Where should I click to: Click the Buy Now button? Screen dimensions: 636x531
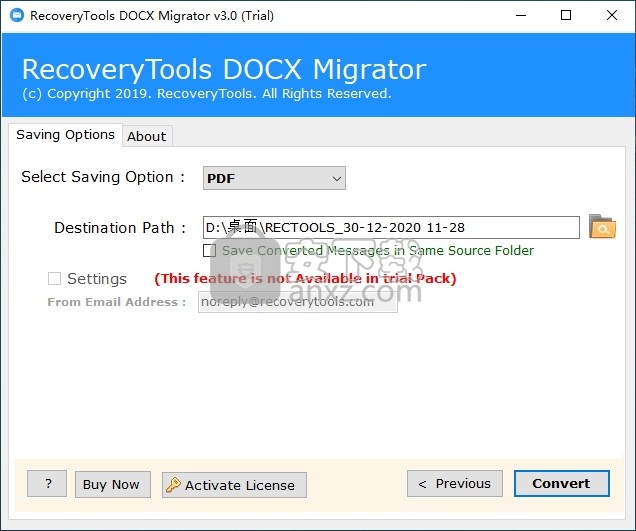click(x=112, y=484)
